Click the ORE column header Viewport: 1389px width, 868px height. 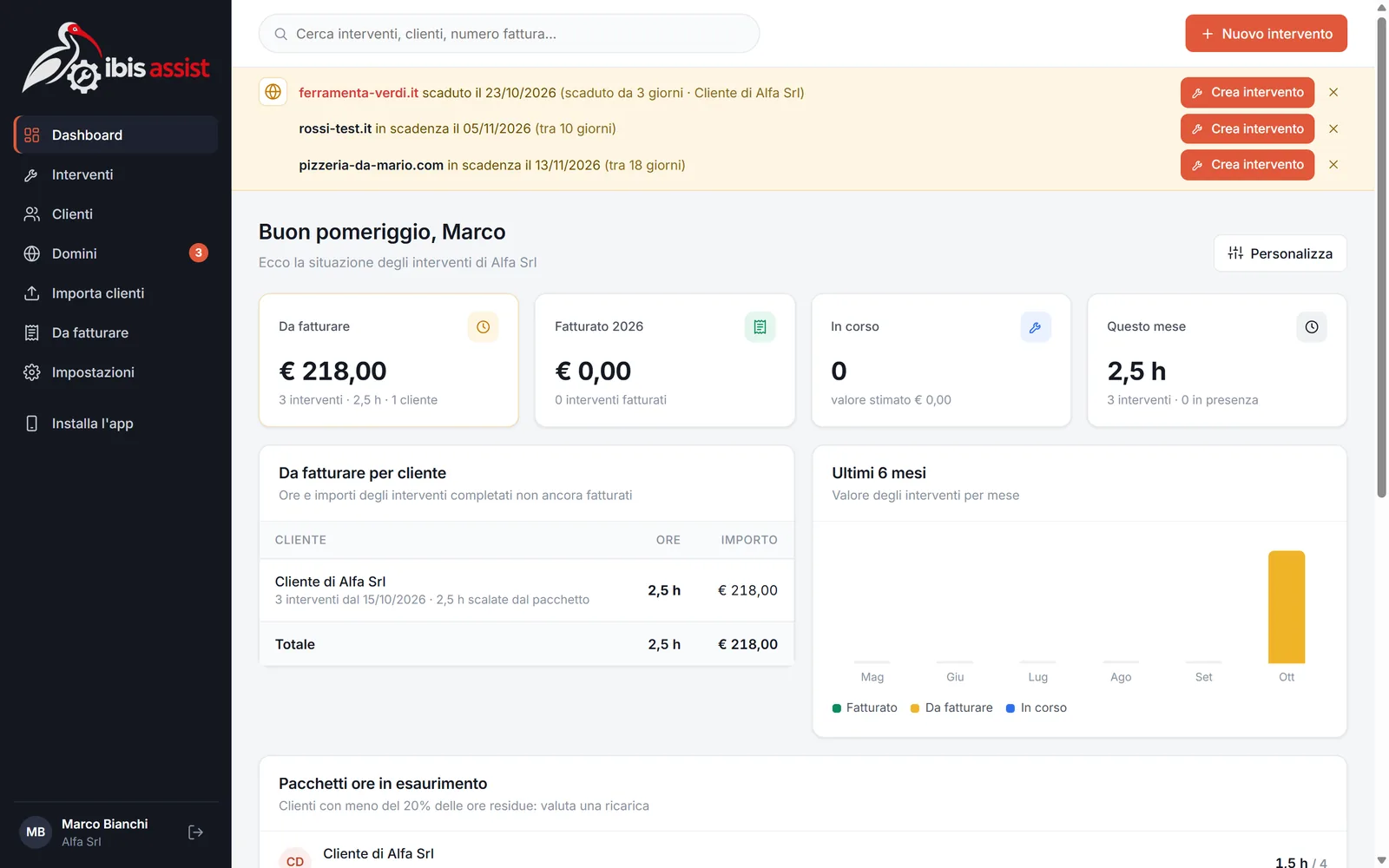point(668,540)
